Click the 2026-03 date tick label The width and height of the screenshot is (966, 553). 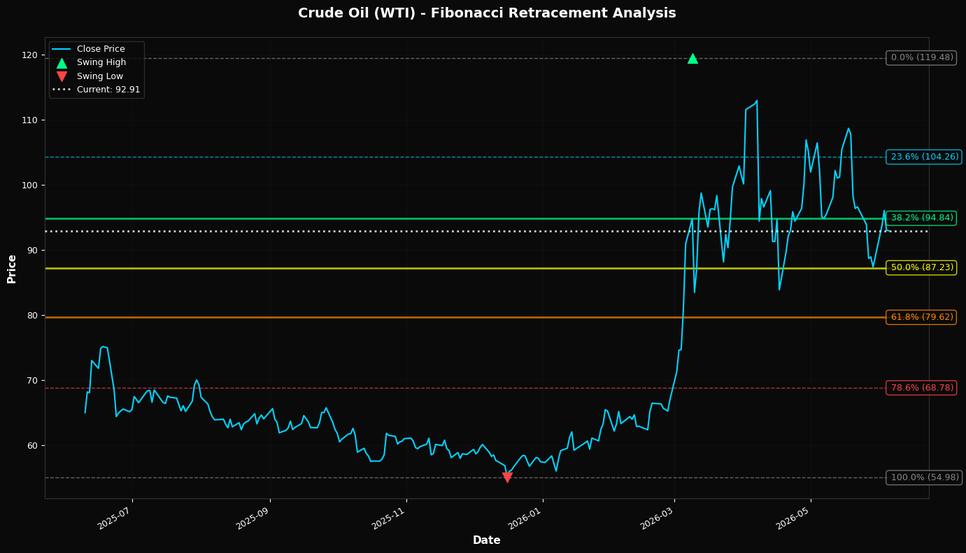coord(657,517)
